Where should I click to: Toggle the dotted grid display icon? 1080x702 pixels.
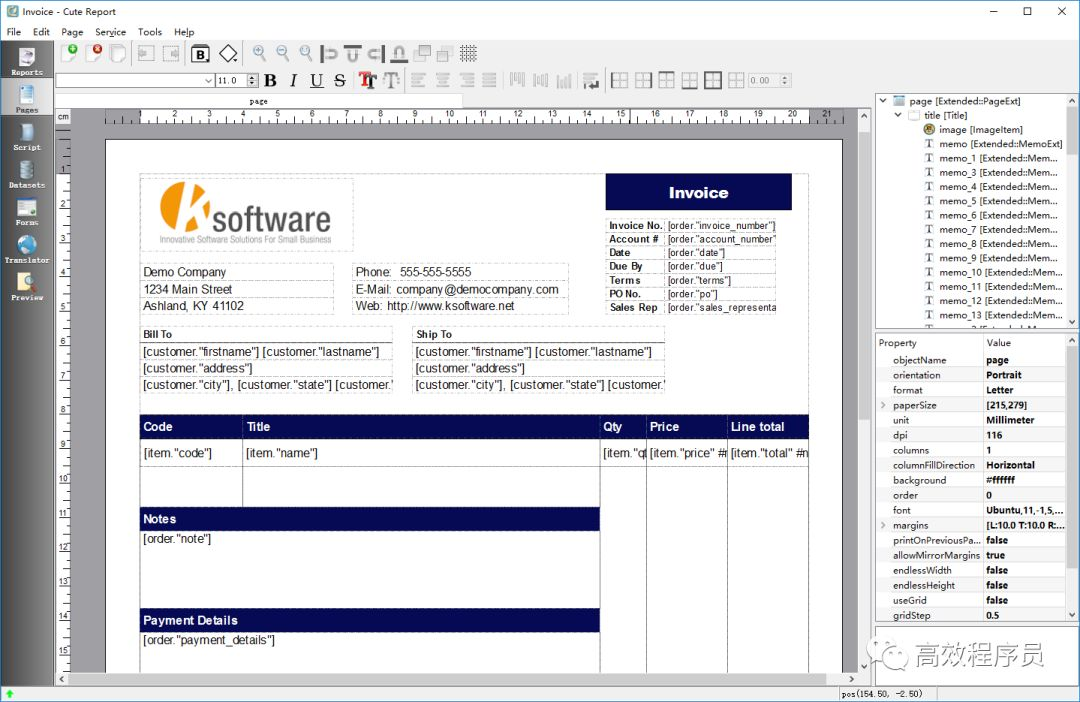(468, 53)
